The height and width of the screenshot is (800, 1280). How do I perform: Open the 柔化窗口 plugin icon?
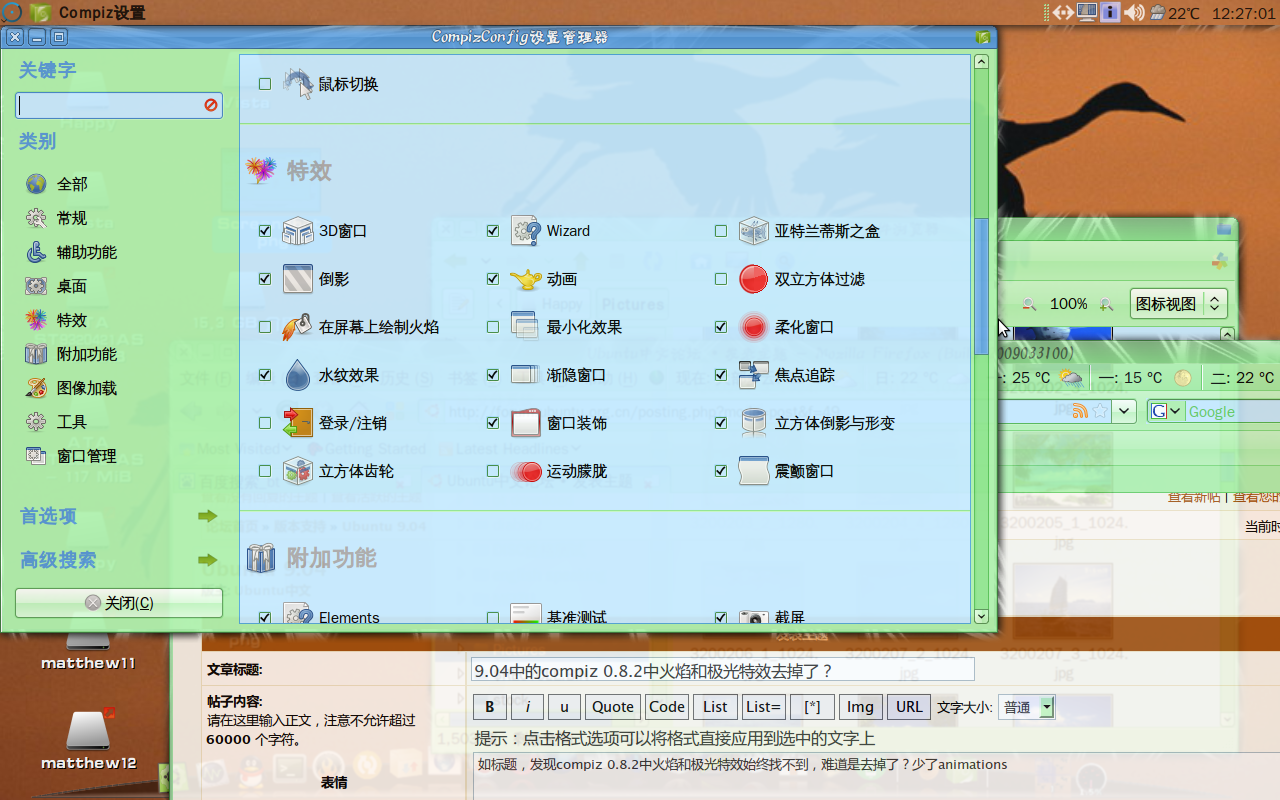point(754,327)
